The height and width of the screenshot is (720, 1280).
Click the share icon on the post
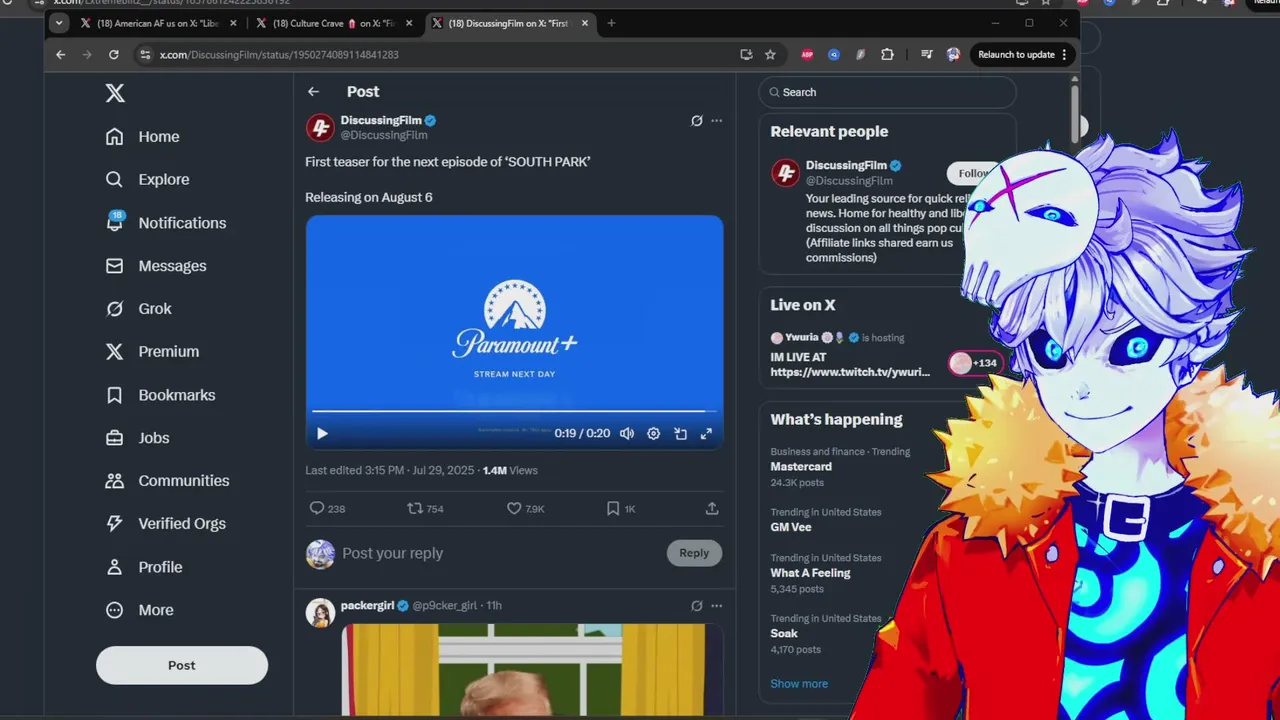click(x=712, y=508)
